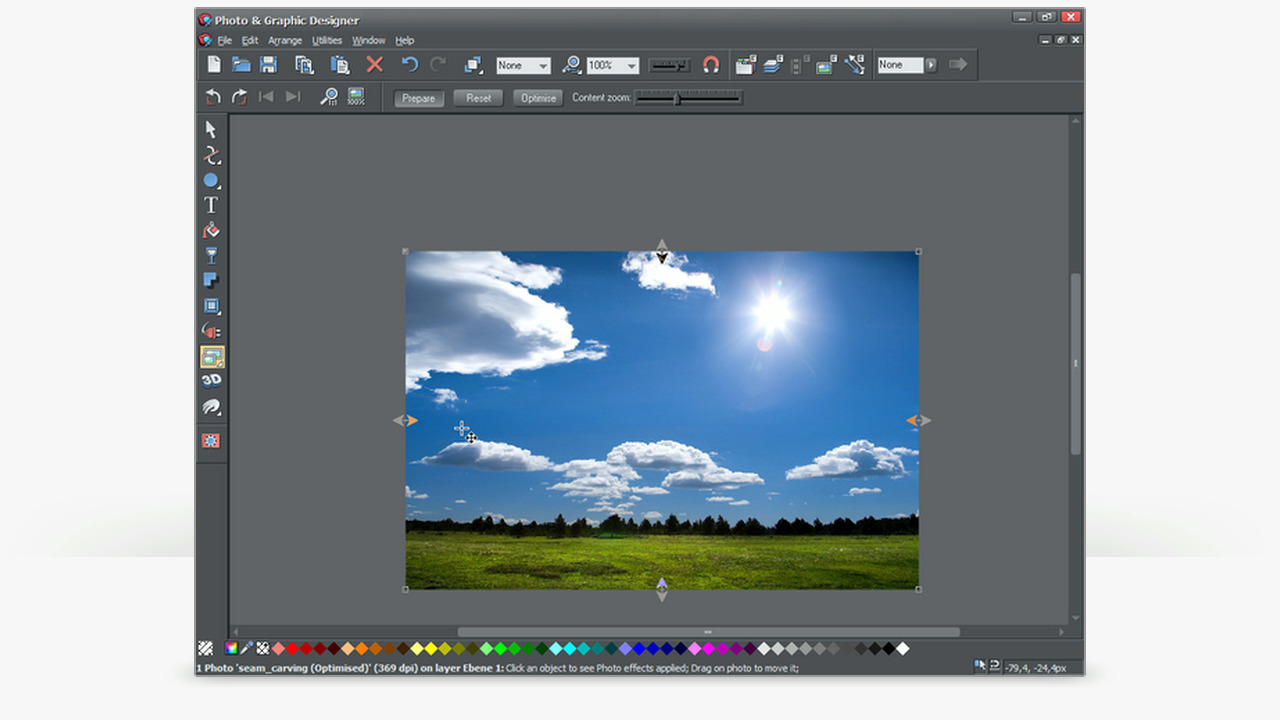Viewport: 1280px width, 720px height.
Task: Click the vertical scrollbar thumb
Action: tap(1076, 364)
